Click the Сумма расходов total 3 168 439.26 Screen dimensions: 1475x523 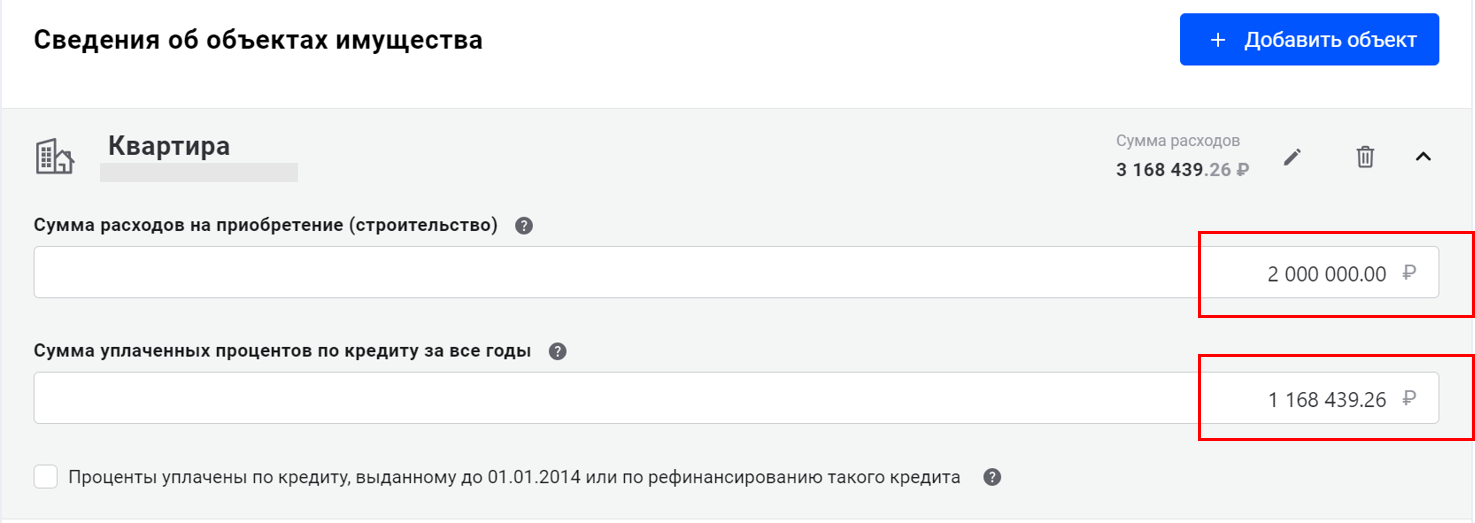click(1182, 170)
